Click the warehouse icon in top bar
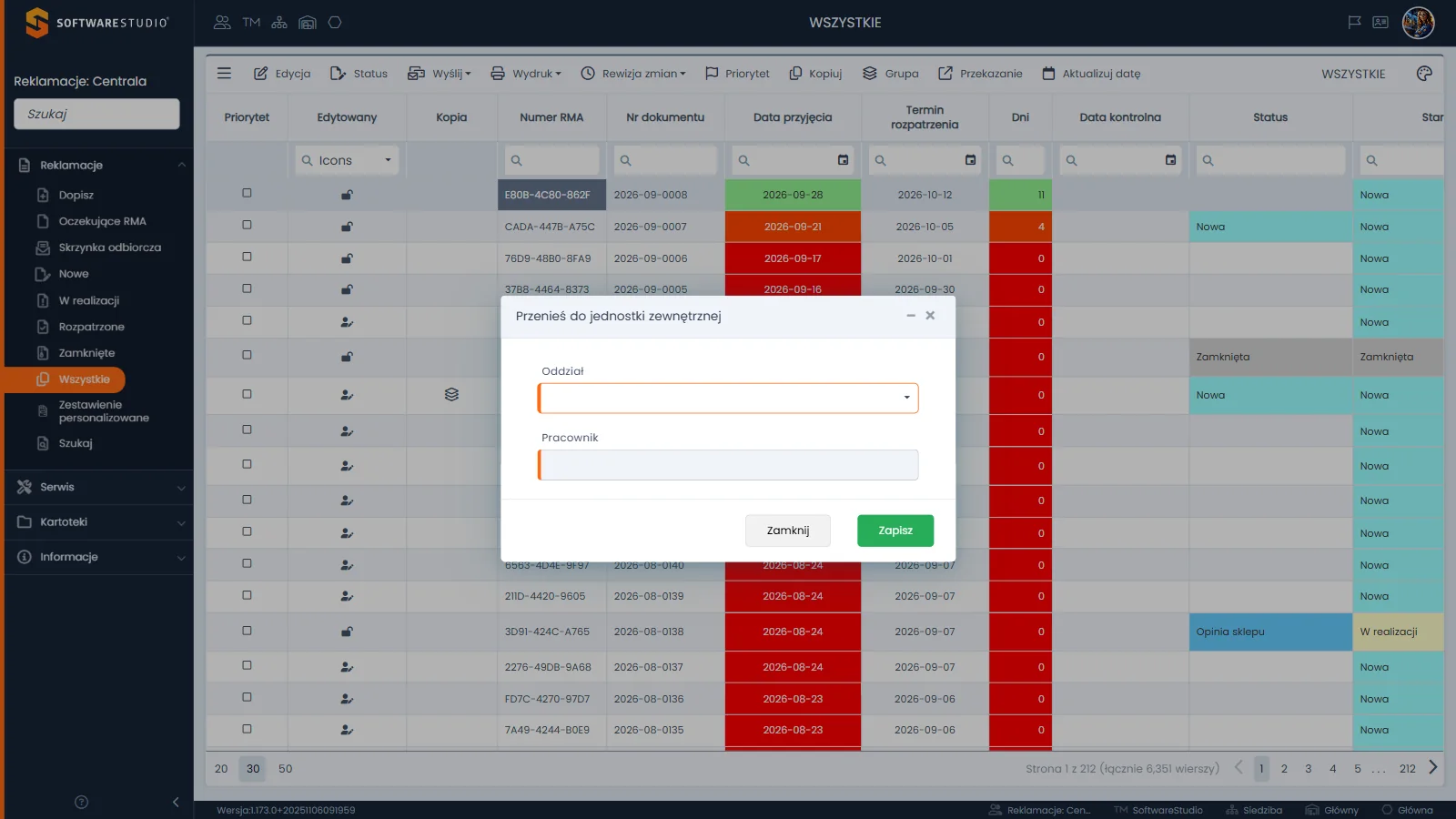 click(308, 23)
